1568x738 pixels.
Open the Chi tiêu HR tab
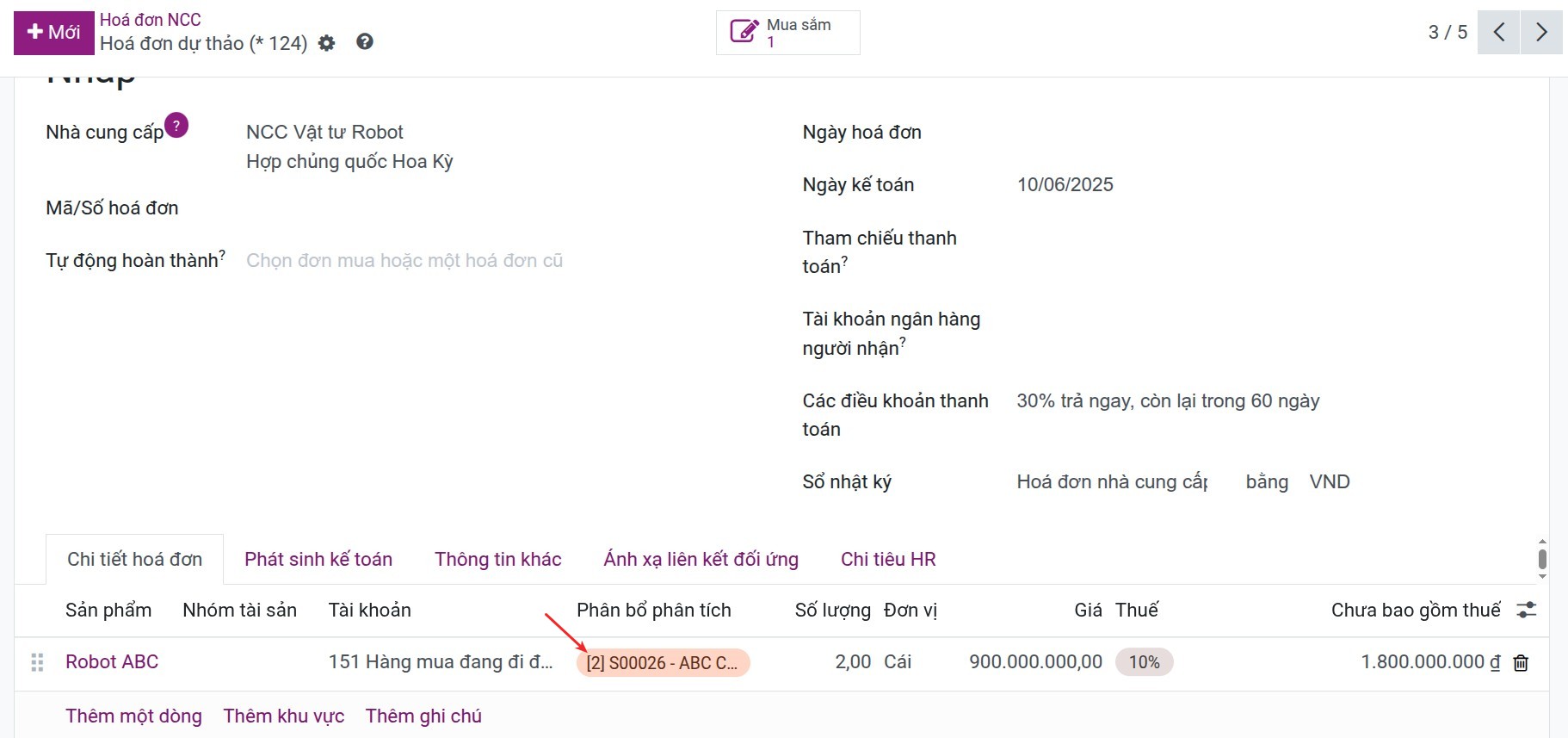click(x=888, y=559)
